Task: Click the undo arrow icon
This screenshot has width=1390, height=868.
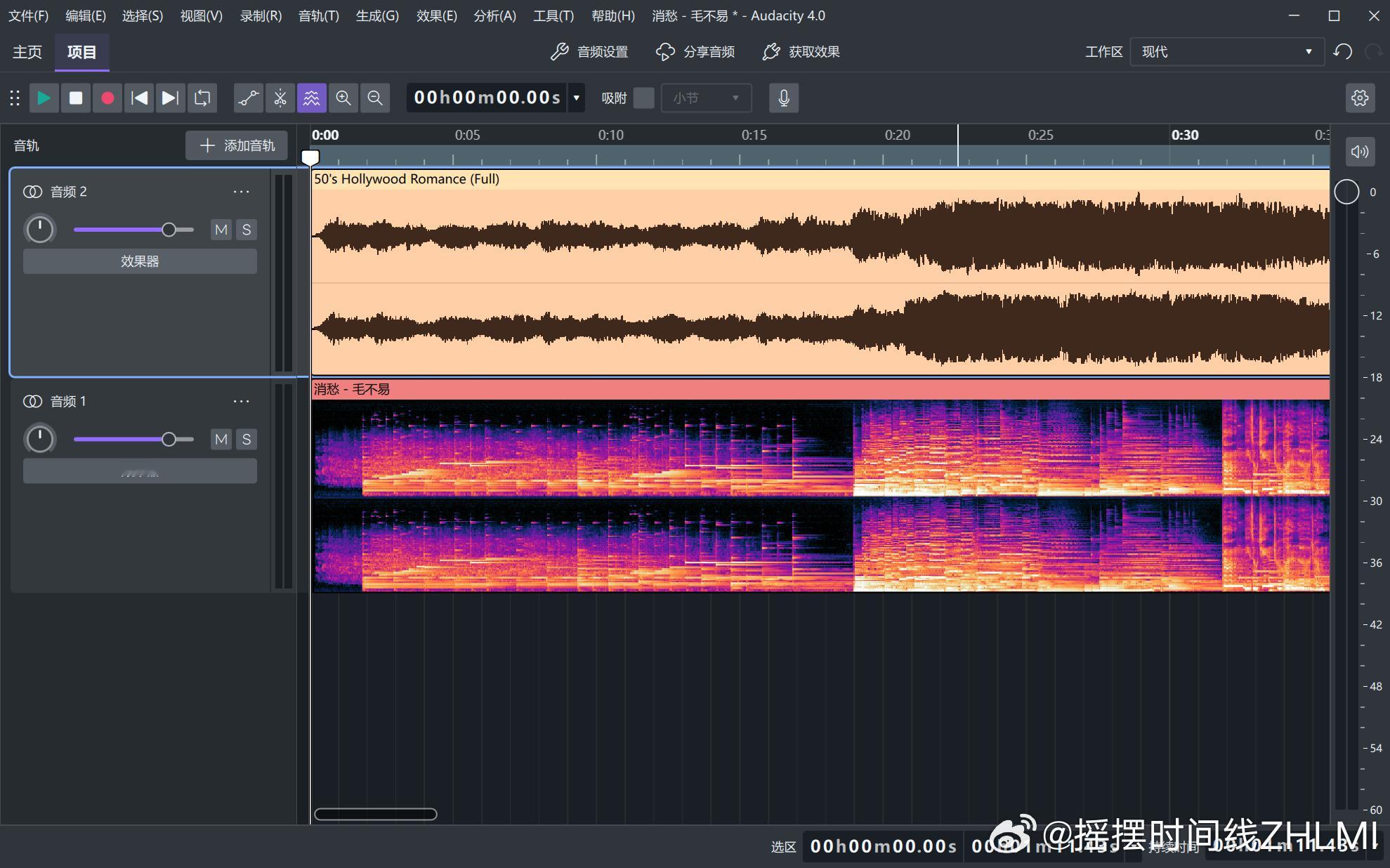Action: tap(1343, 52)
